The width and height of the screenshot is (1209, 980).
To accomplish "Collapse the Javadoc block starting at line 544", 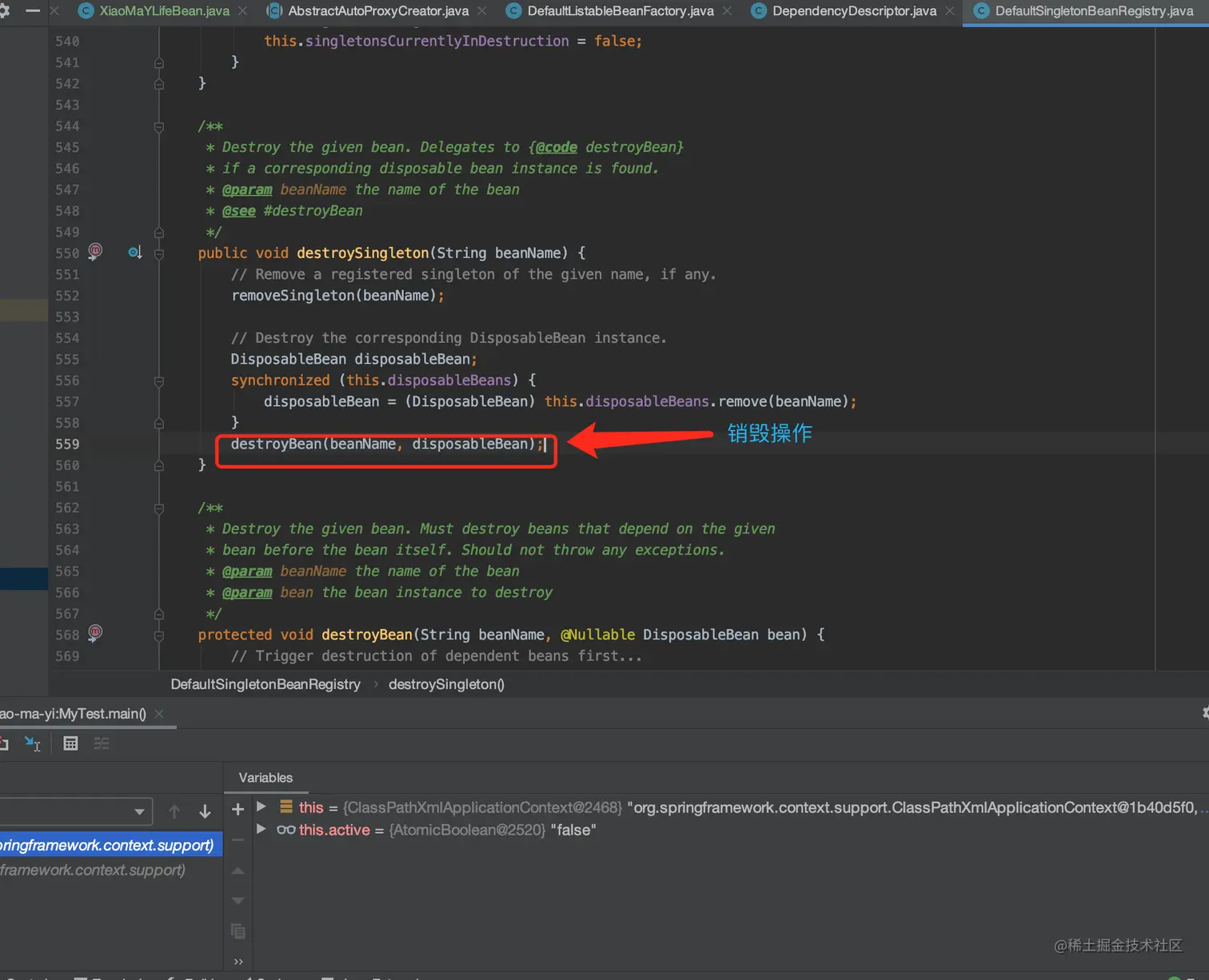I will (x=159, y=127).
